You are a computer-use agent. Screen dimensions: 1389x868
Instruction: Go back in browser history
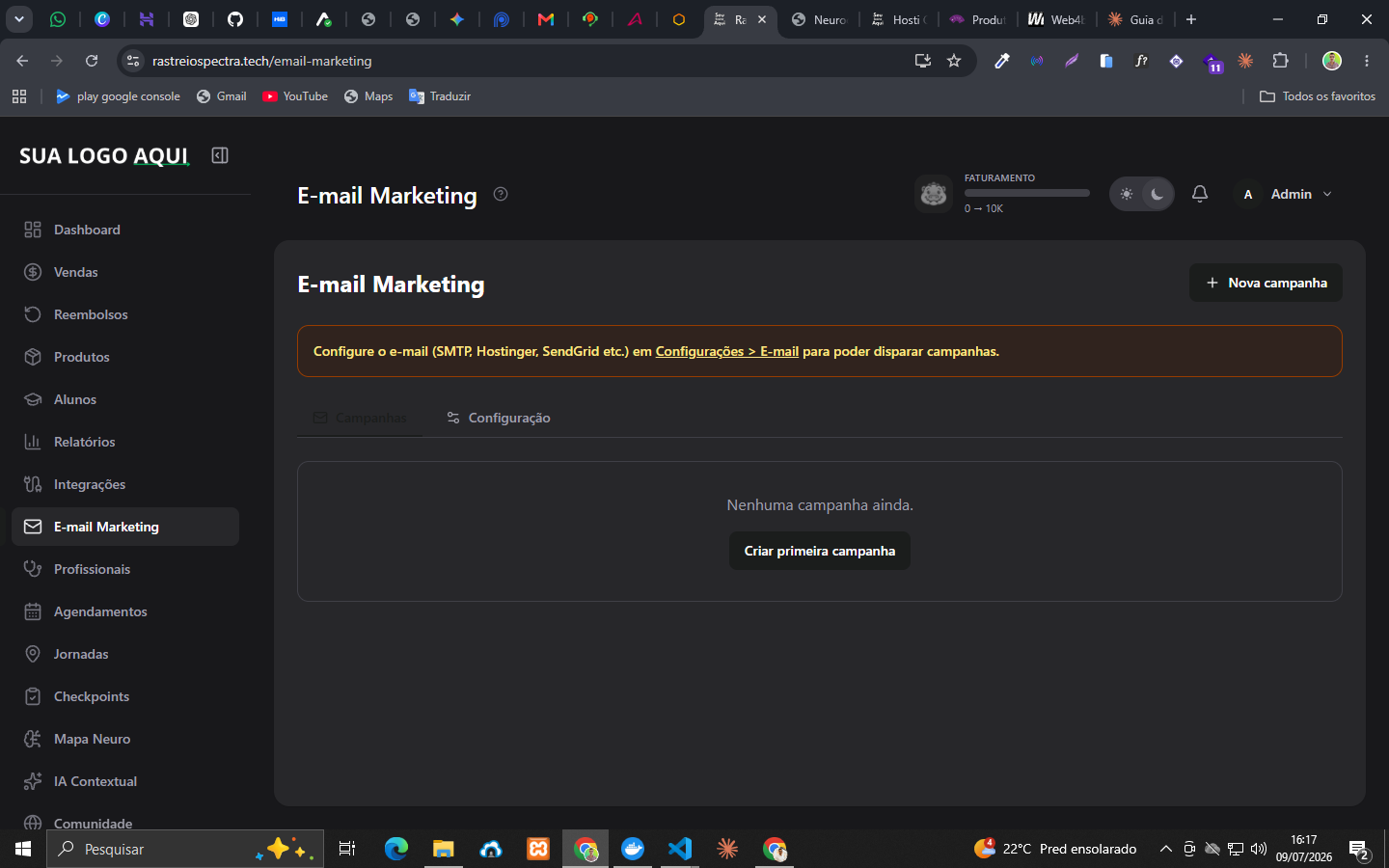pos(22,61)
